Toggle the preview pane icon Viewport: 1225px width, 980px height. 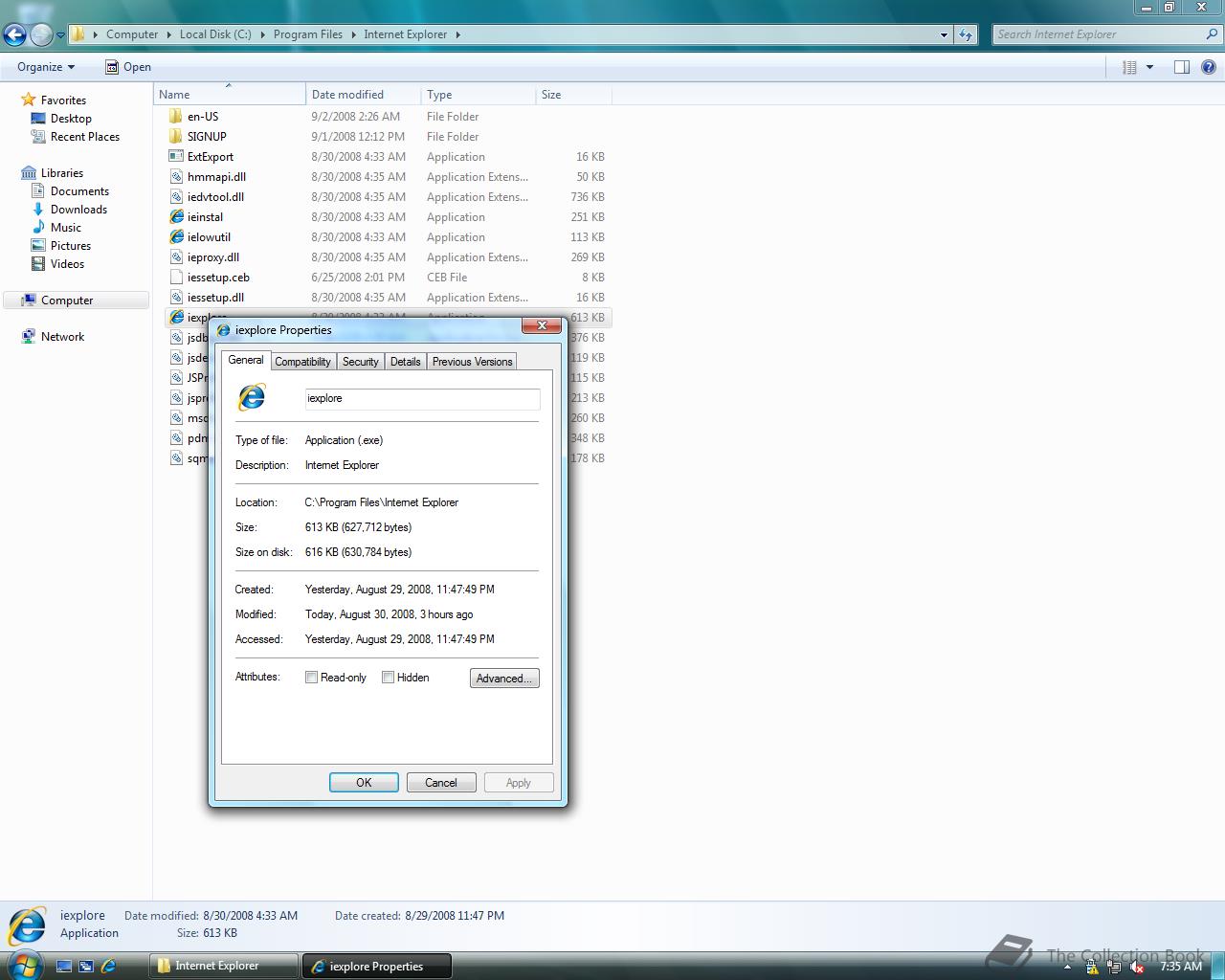pyautogui.click(x=1182, y=67)
